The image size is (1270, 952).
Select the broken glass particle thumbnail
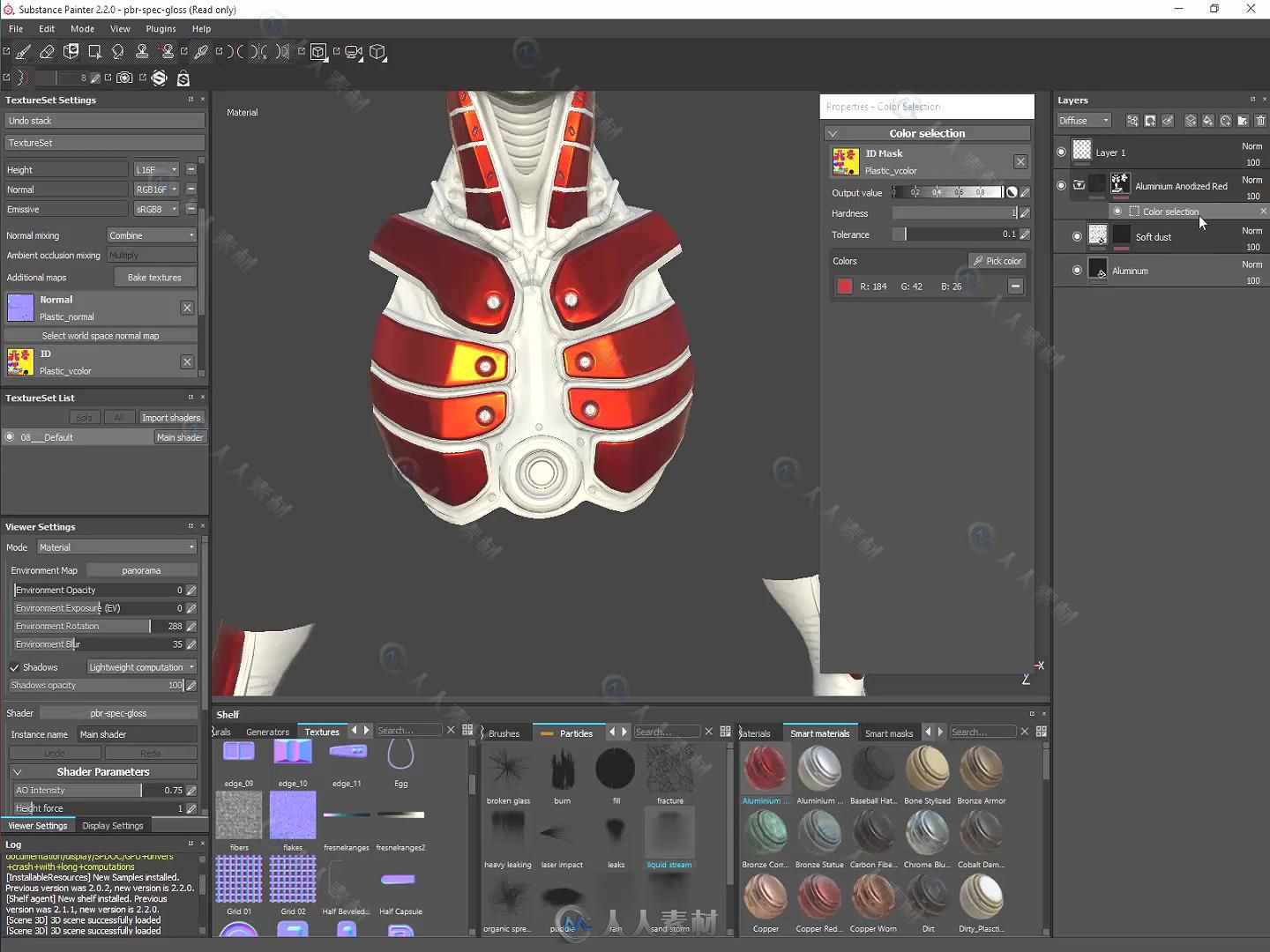(508, 769)
